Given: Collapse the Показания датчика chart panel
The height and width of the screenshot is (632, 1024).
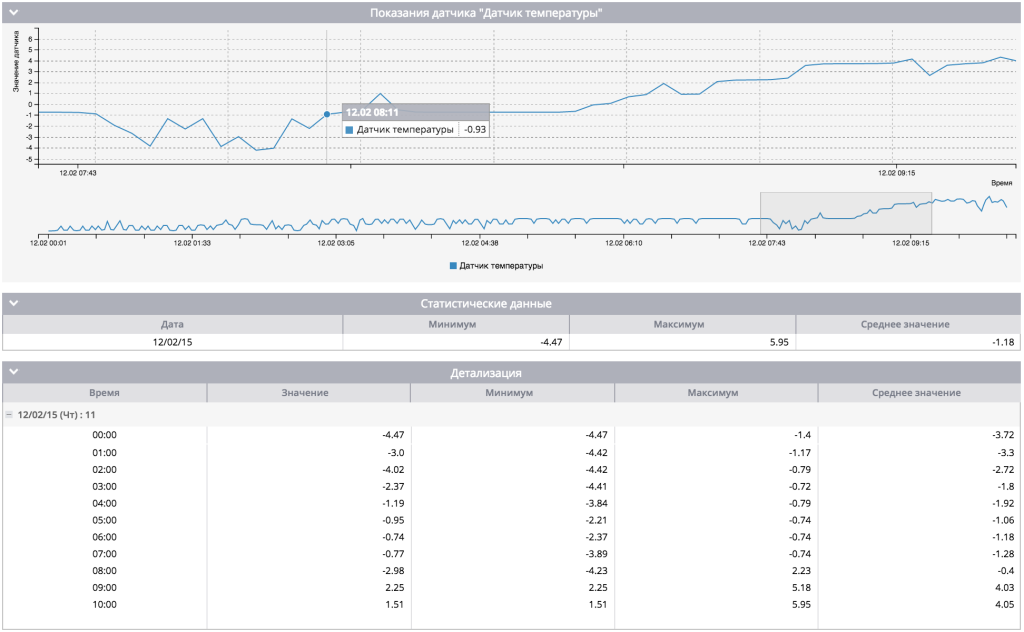Looking at the screenshot, I should pos(14,13).
